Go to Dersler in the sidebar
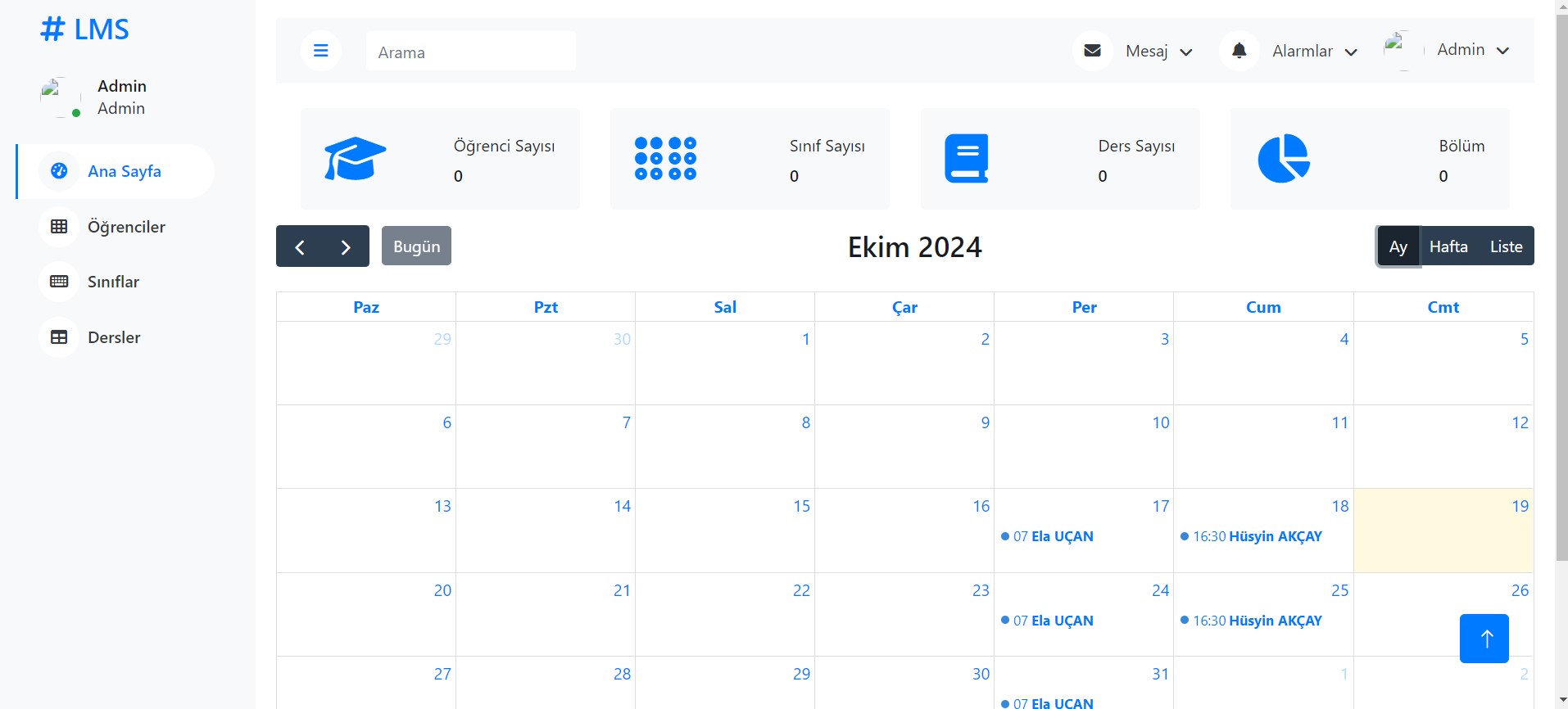 click(x=114, y=337)
